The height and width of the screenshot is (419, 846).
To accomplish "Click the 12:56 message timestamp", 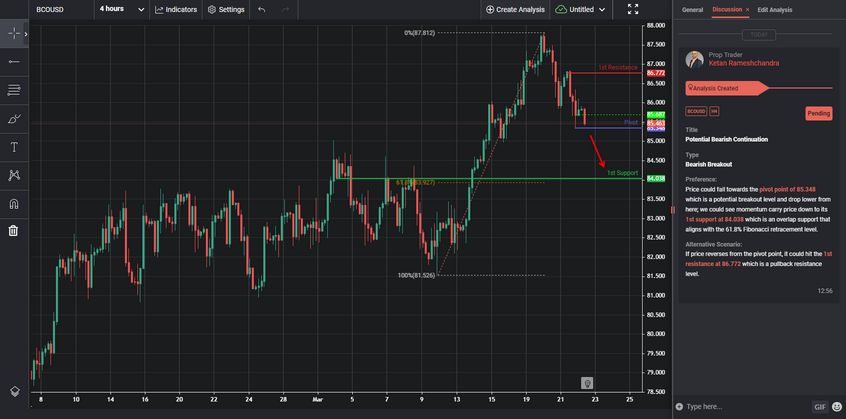I will 825,291.
